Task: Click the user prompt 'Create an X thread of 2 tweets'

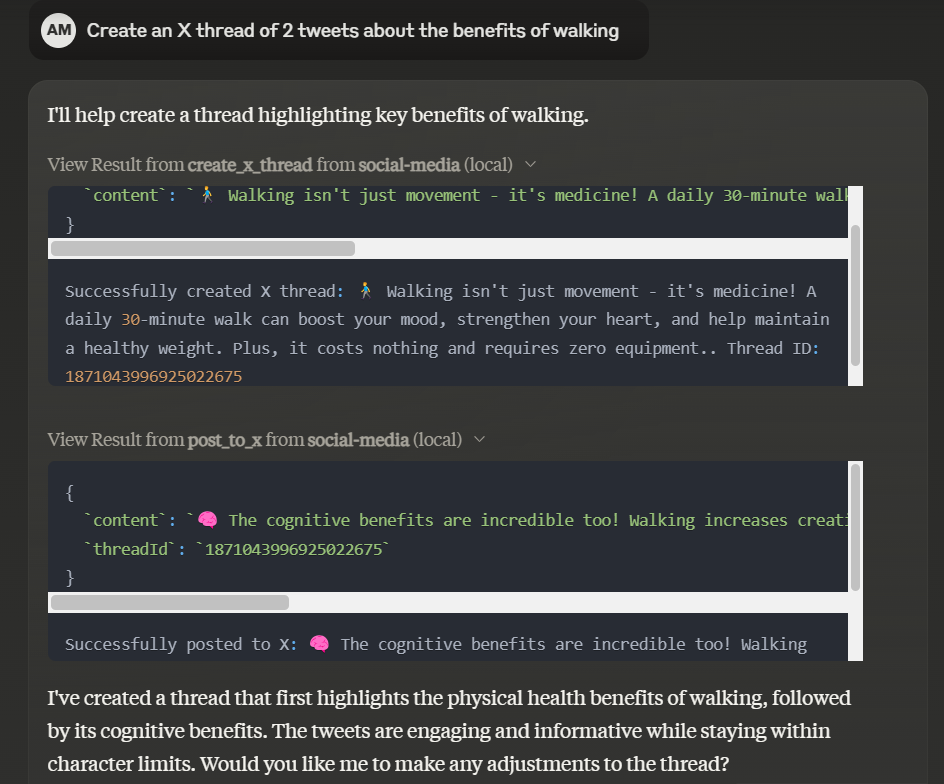Action: 352,30
